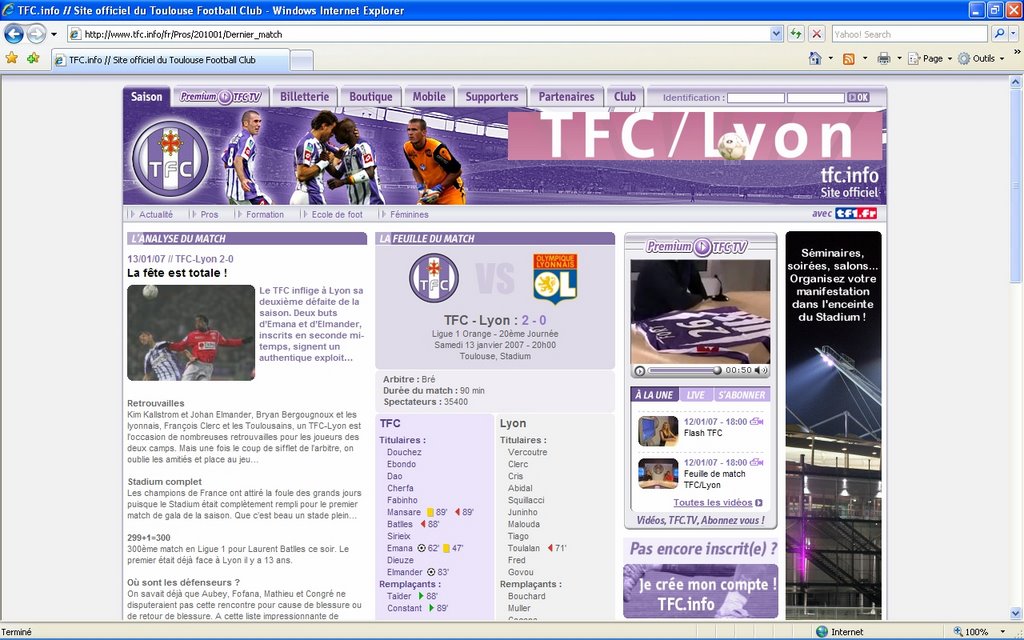This screenshot has width=1024, height=640.
Task: Open the Partenaires tab
Action: pos(566,97)
